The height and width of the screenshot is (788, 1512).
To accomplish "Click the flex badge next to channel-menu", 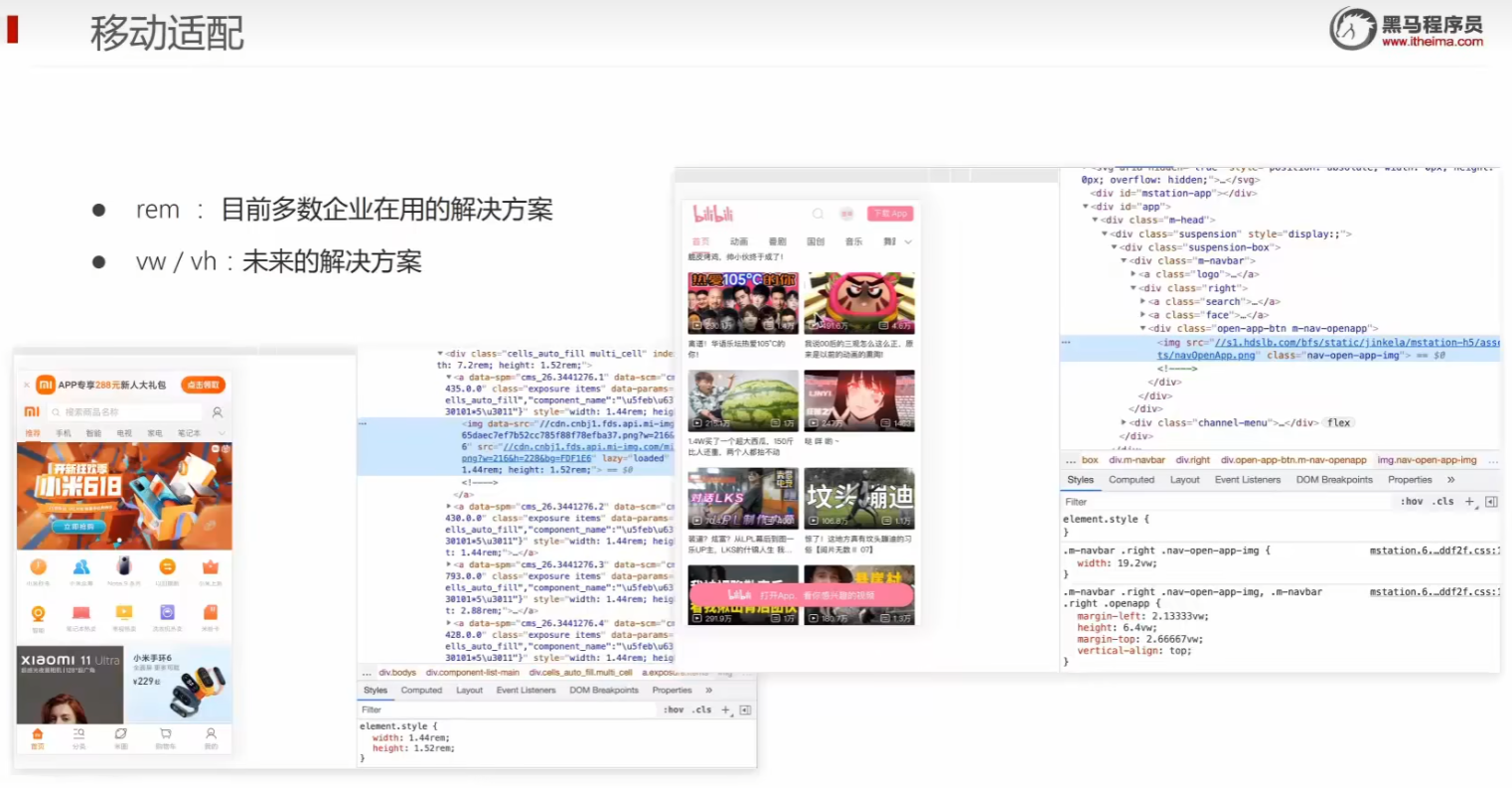I will click(x=1338, y=422).
